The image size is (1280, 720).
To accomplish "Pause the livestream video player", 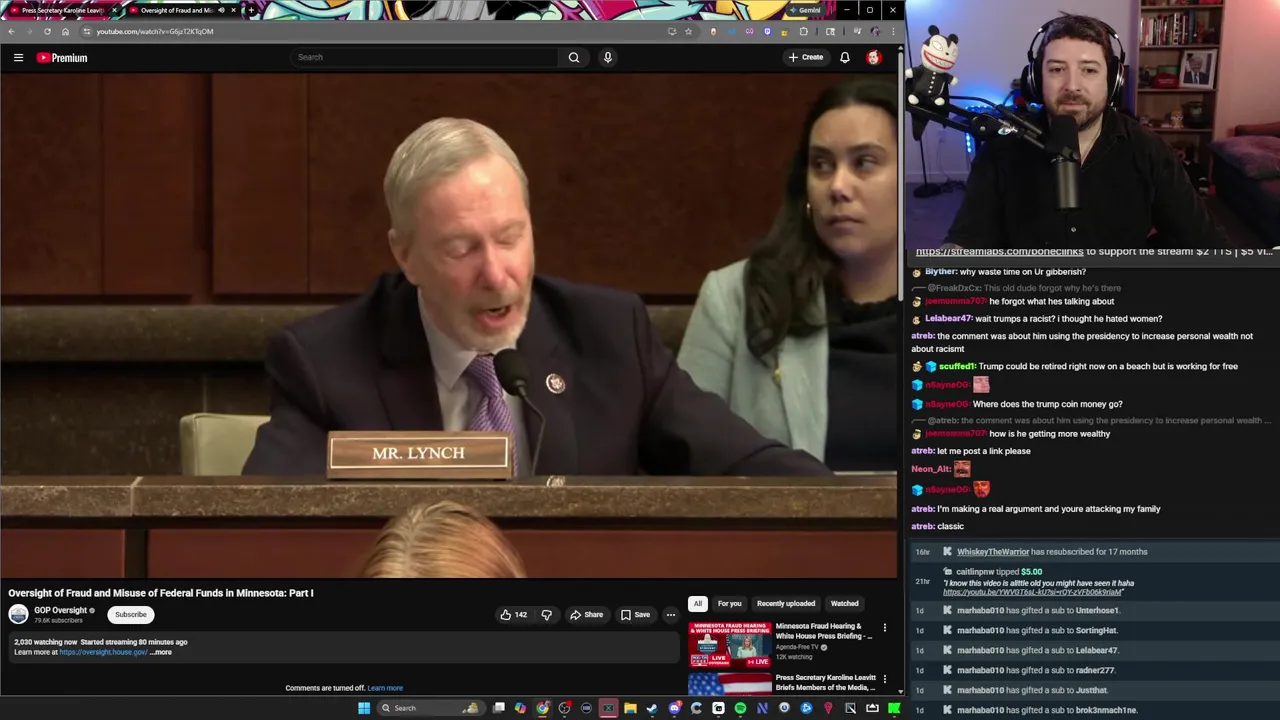I will (x=449, y=326).
